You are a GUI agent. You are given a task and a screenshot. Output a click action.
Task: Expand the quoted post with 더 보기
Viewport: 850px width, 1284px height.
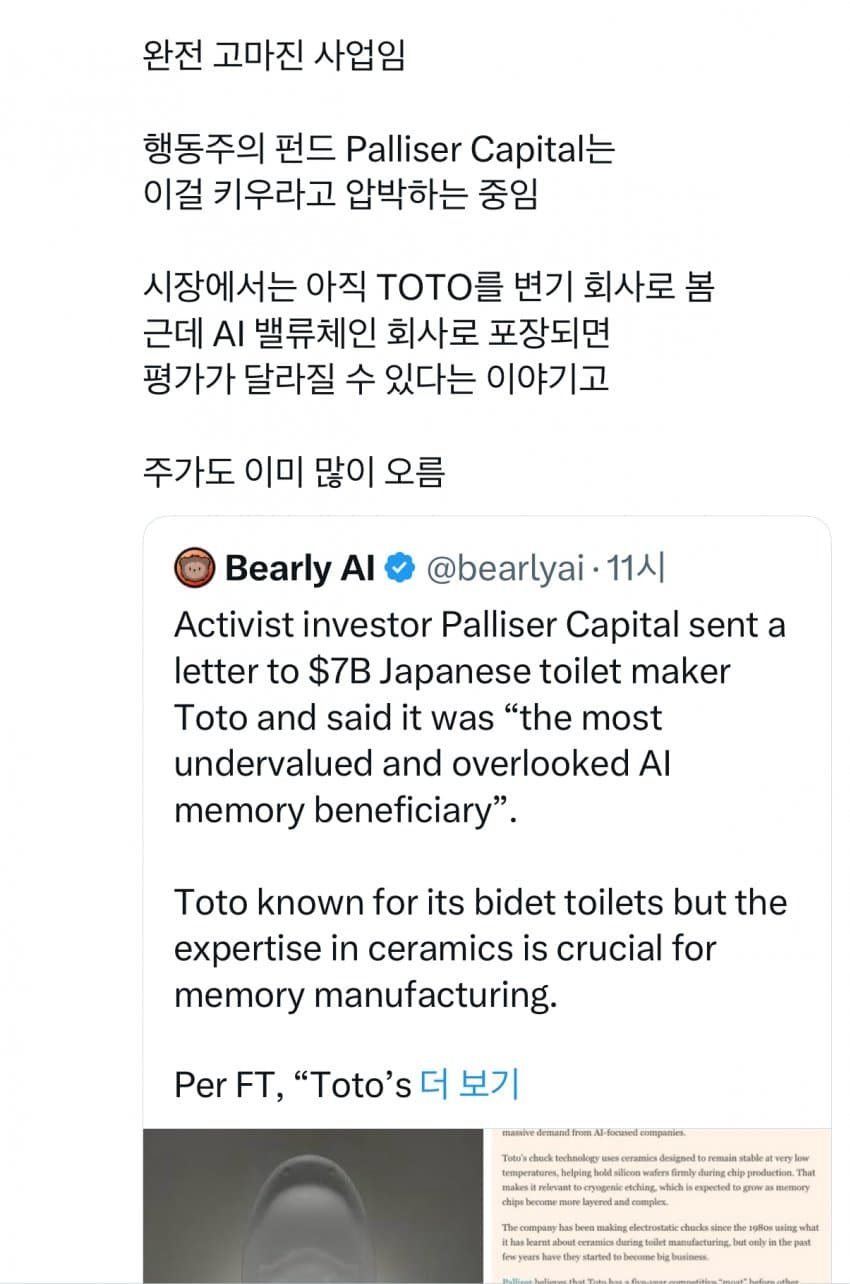tap(470, 1084)
